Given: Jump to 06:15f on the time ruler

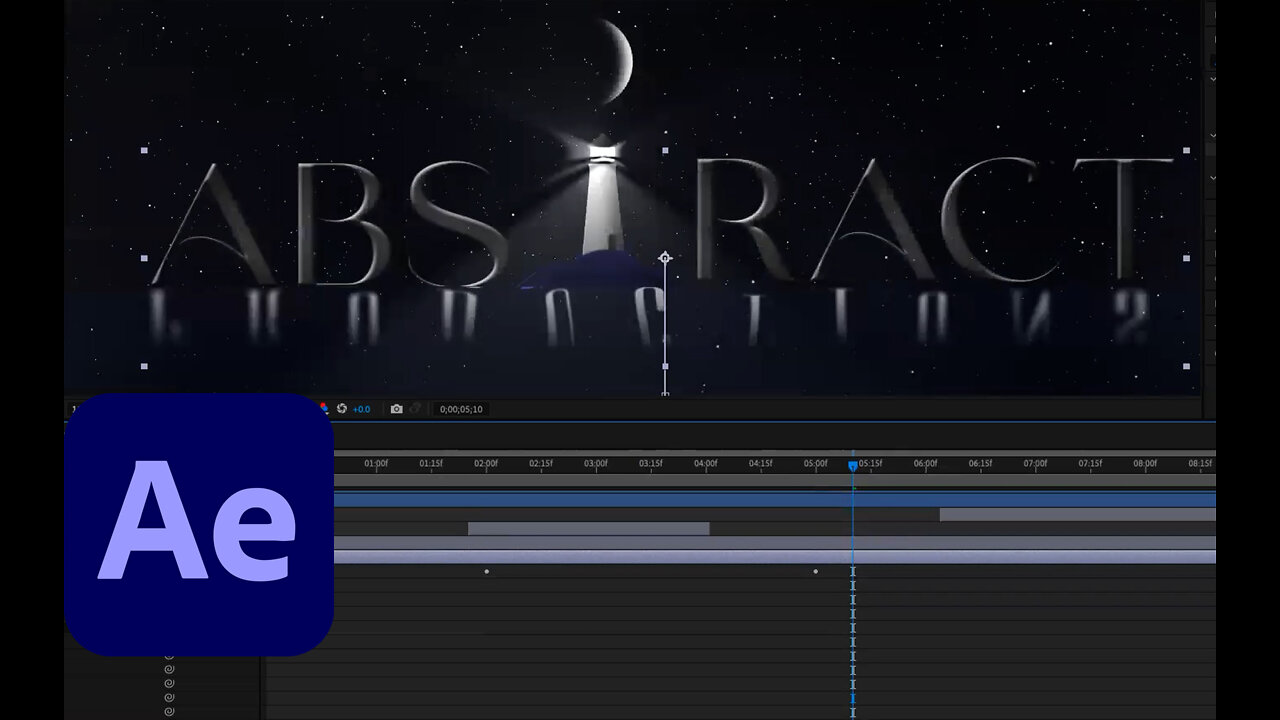Looking at the screenshot, I should 980,463.
